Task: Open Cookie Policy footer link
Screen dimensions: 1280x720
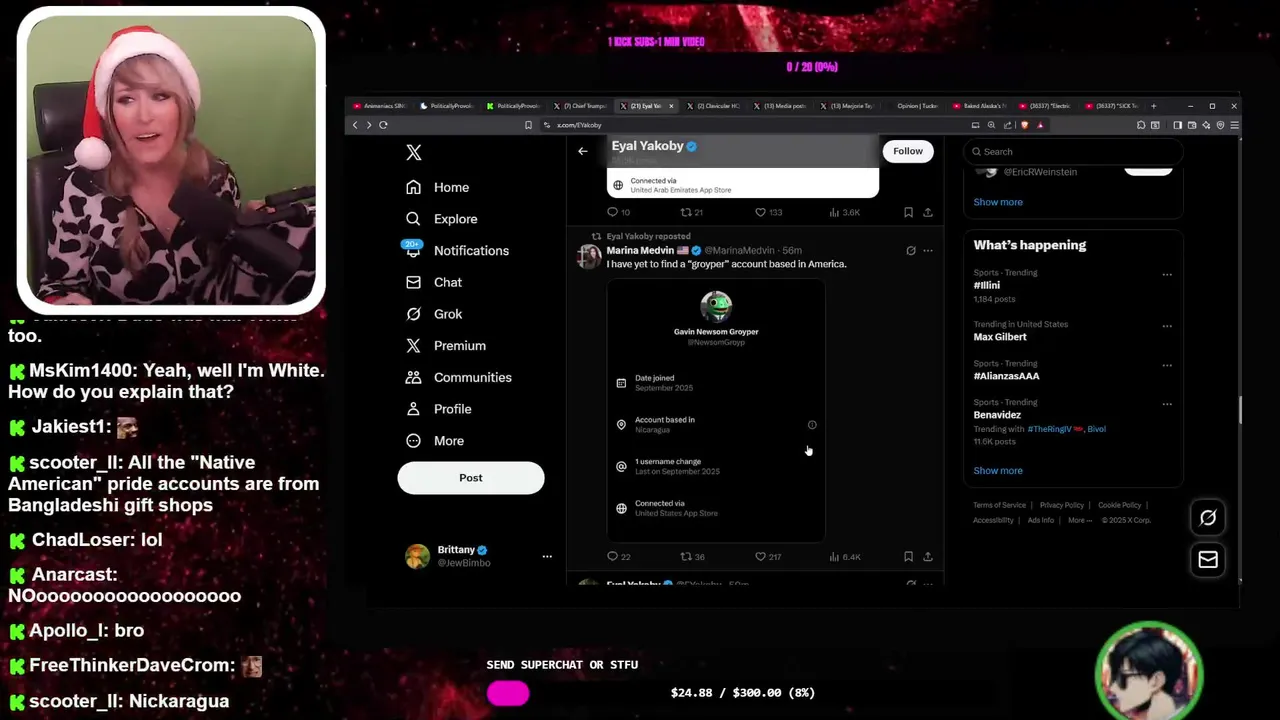Action: click(1119, 505)
